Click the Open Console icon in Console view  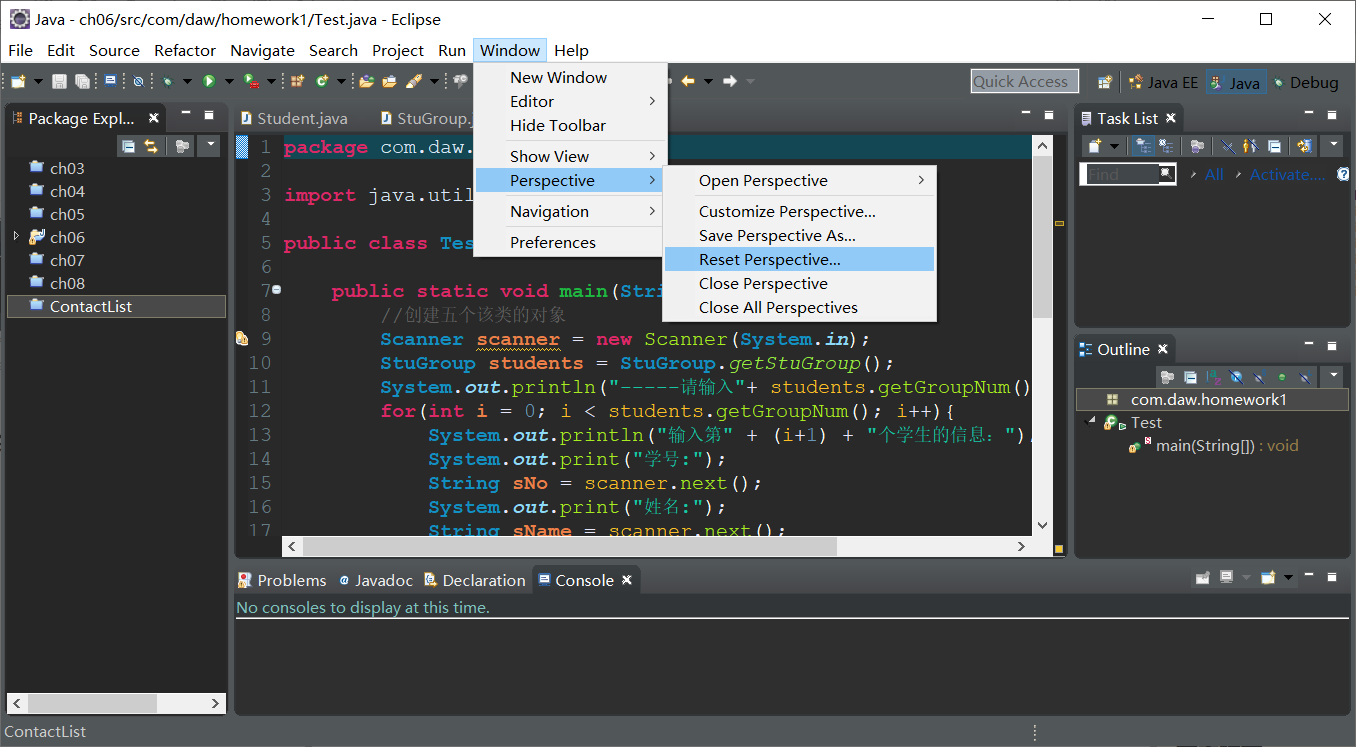tap(1268, 578)
